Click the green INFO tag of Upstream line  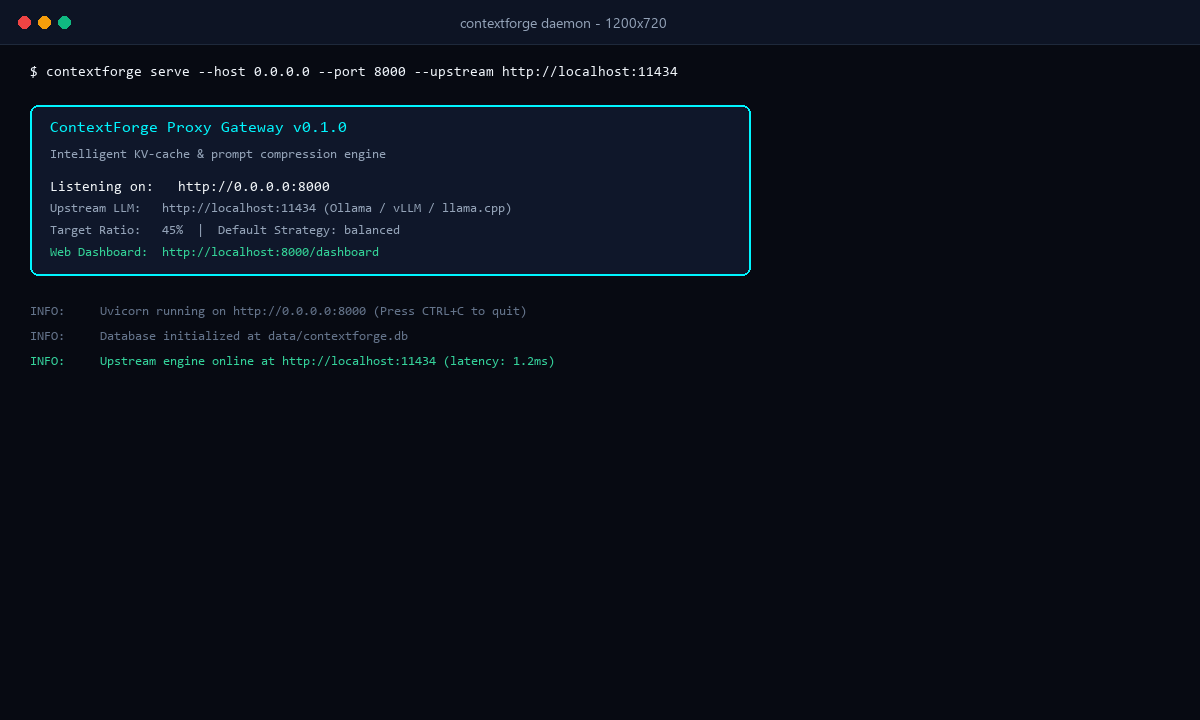click(47, 361)
